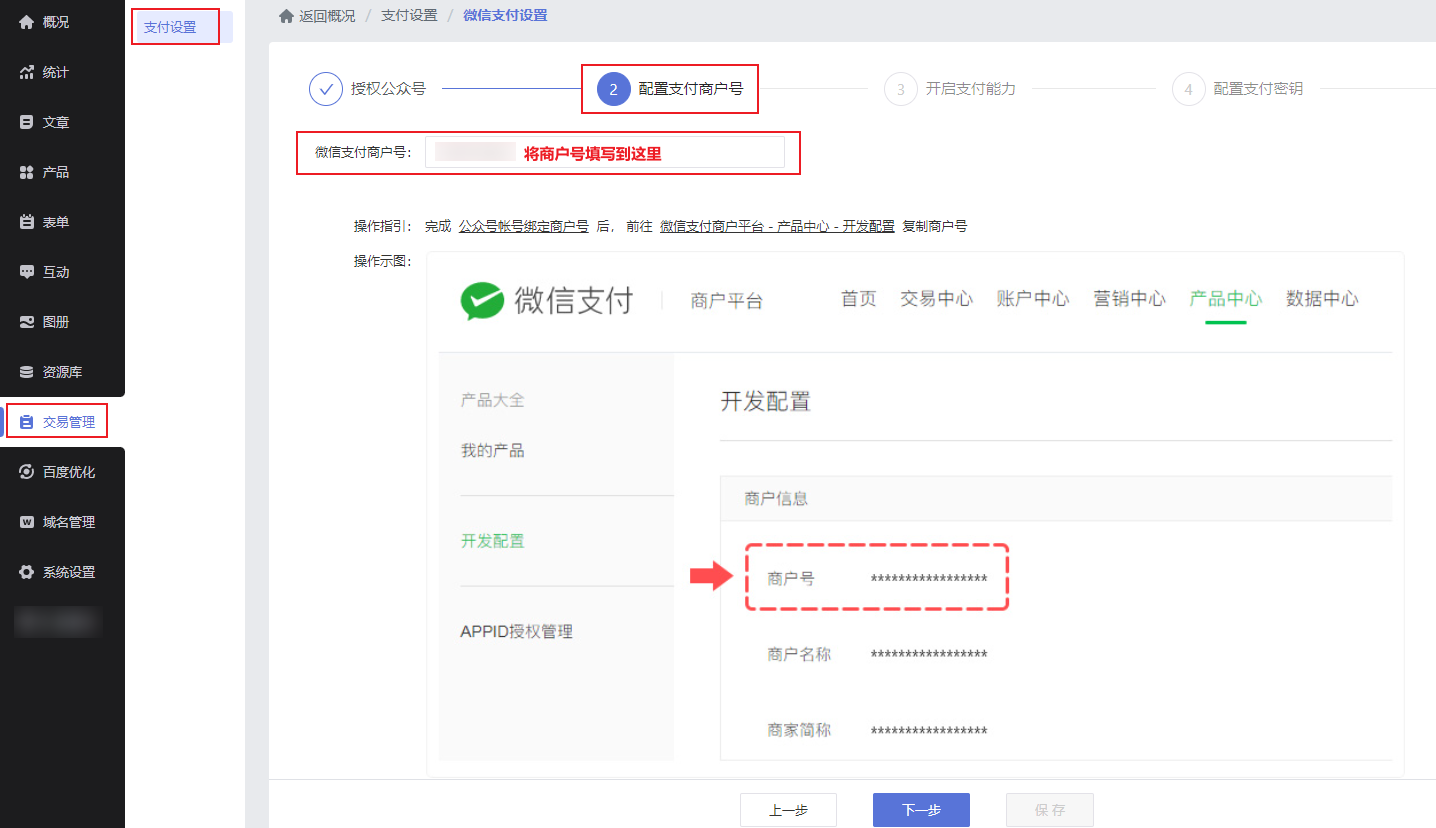Click the 下一步 button

[x=921, y=810]
